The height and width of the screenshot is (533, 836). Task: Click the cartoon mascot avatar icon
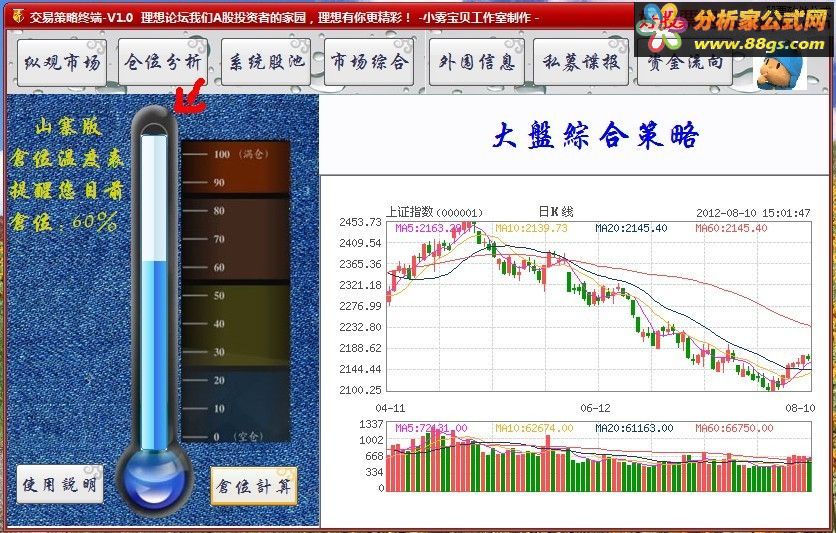[781, 72]
